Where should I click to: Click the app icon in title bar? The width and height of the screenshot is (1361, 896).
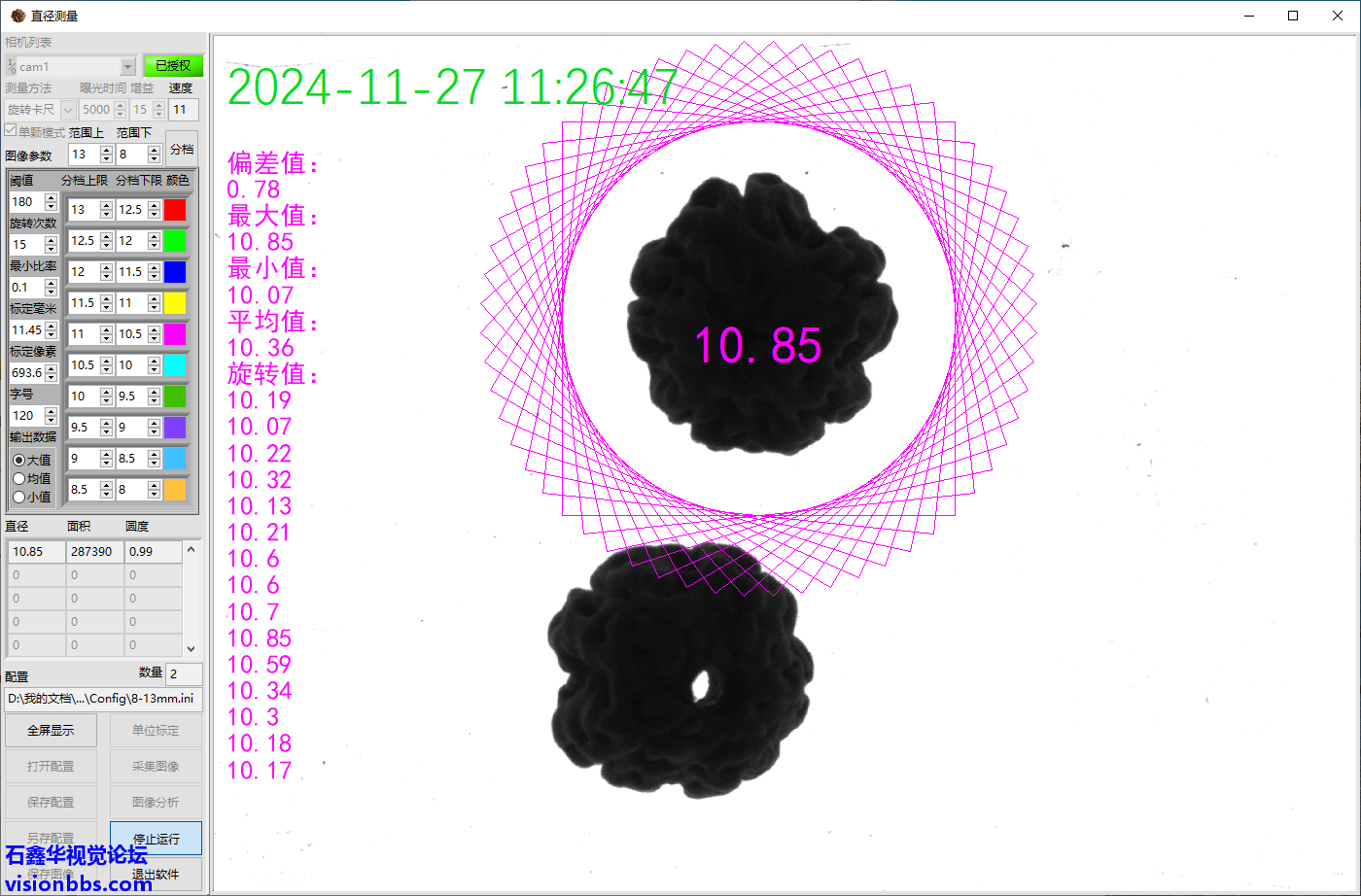coord(17,16)
